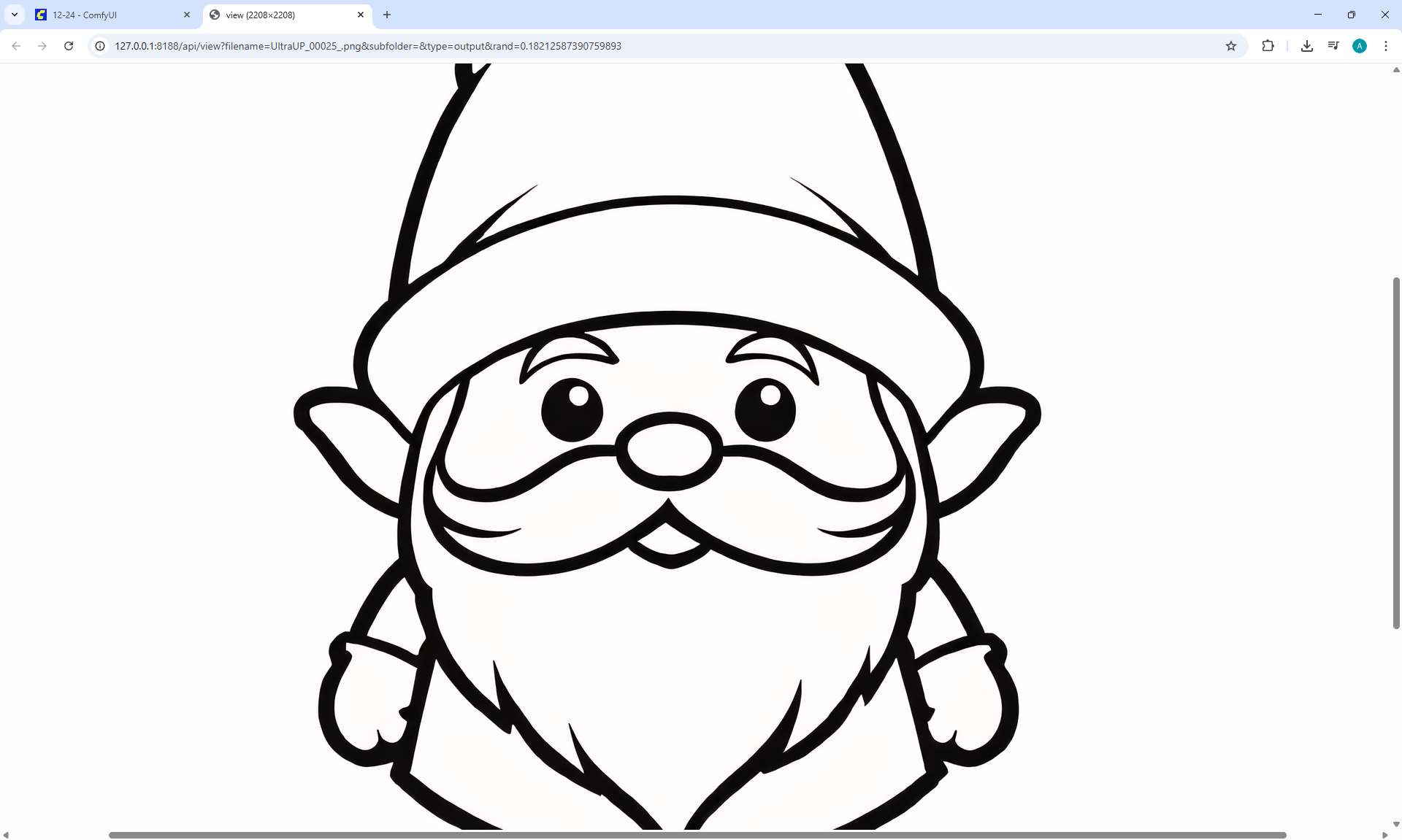Click the horizontal scrollbar thumb

pyautogui.click(x=697, y=835)
